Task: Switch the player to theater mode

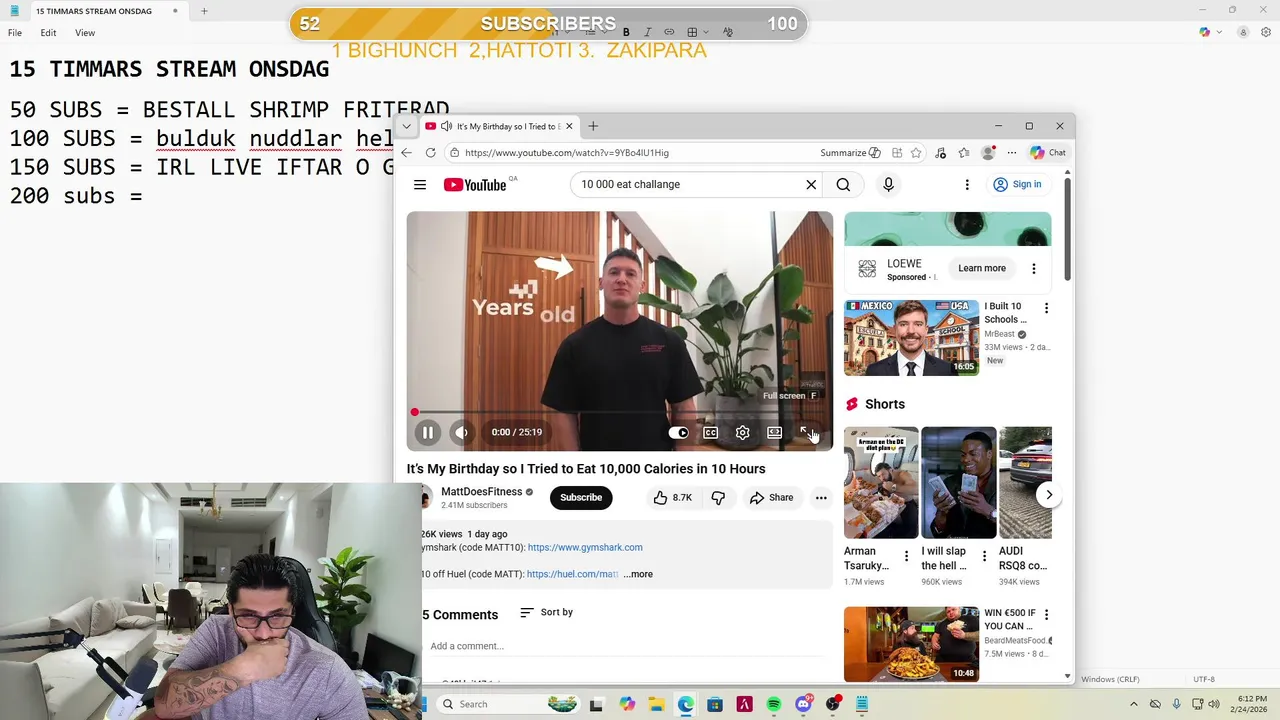Action: tap(774, 433)
